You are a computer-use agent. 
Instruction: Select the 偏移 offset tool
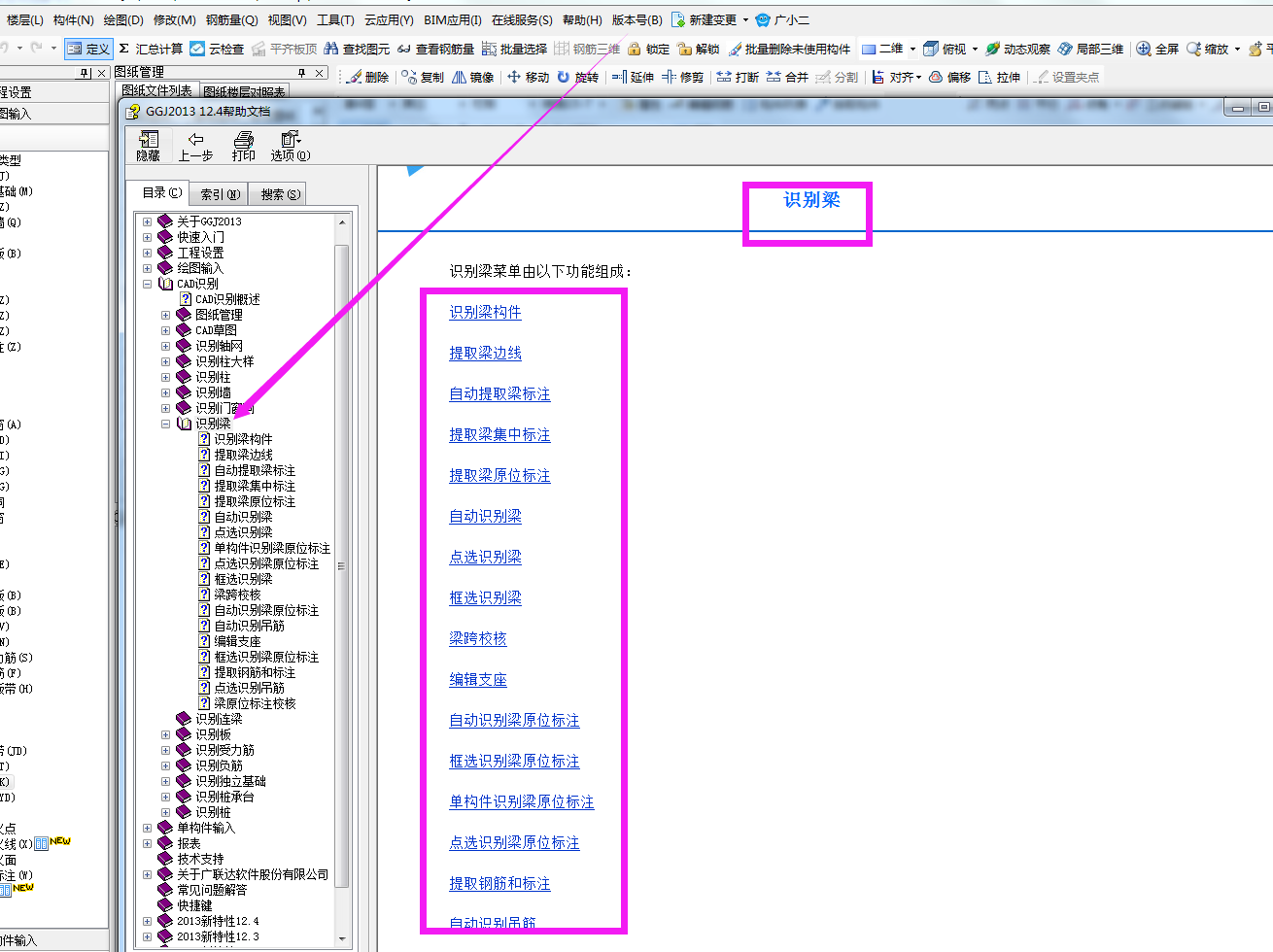[949, 77]
